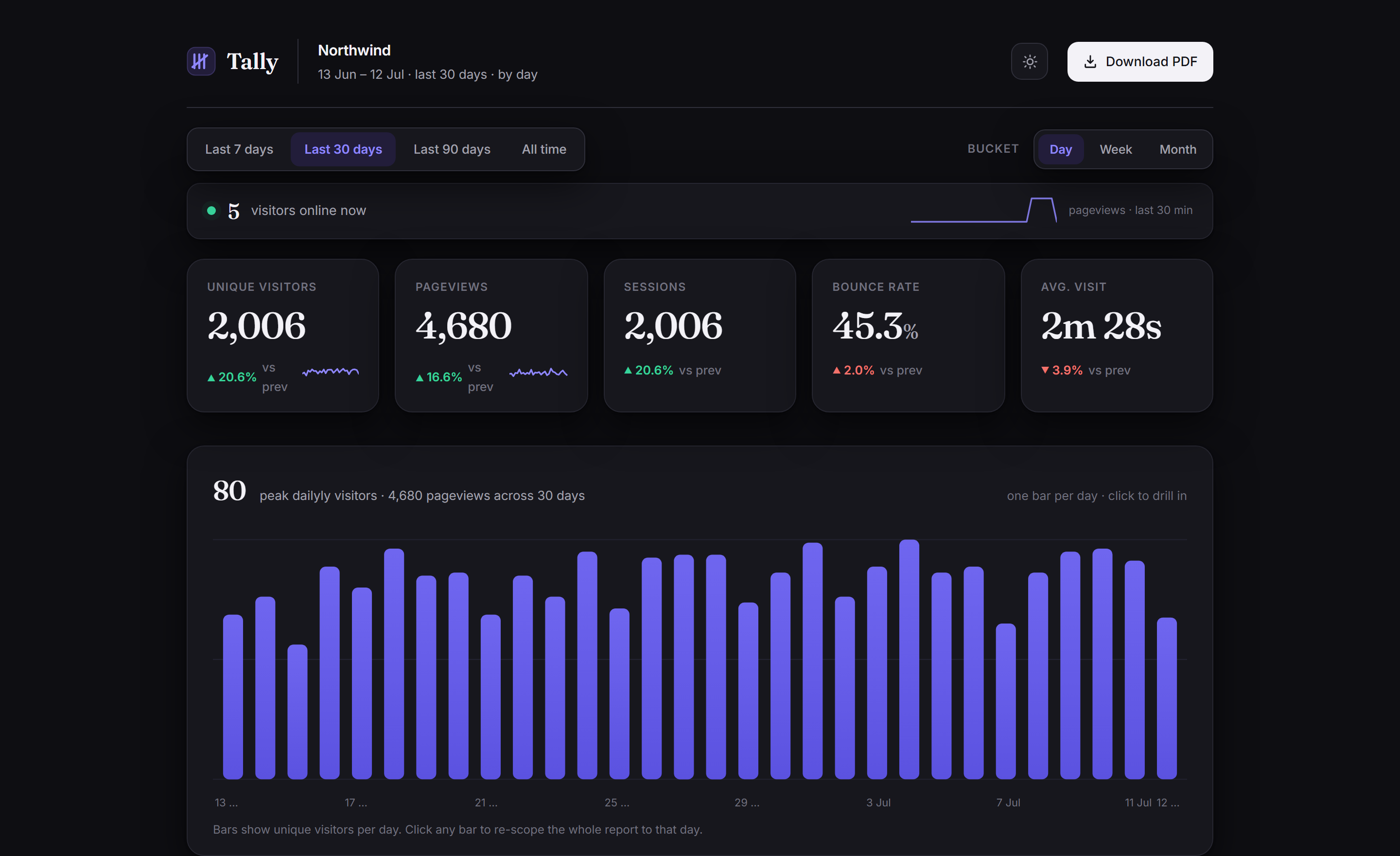Image resolution: width=1400 pixels, height=856 pixels.
Task: Open the Unique Visitors card
Action: point(282,336)
